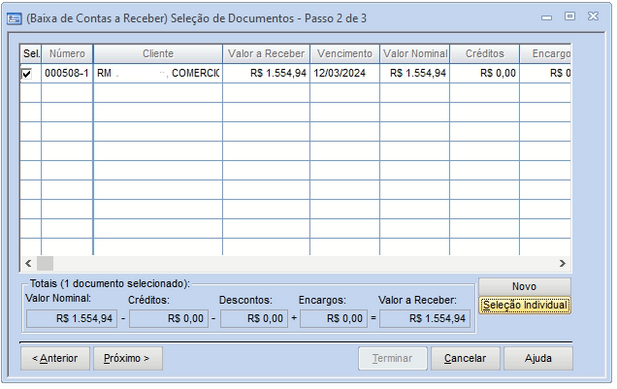Click the Valor a Receber column header

266,53
